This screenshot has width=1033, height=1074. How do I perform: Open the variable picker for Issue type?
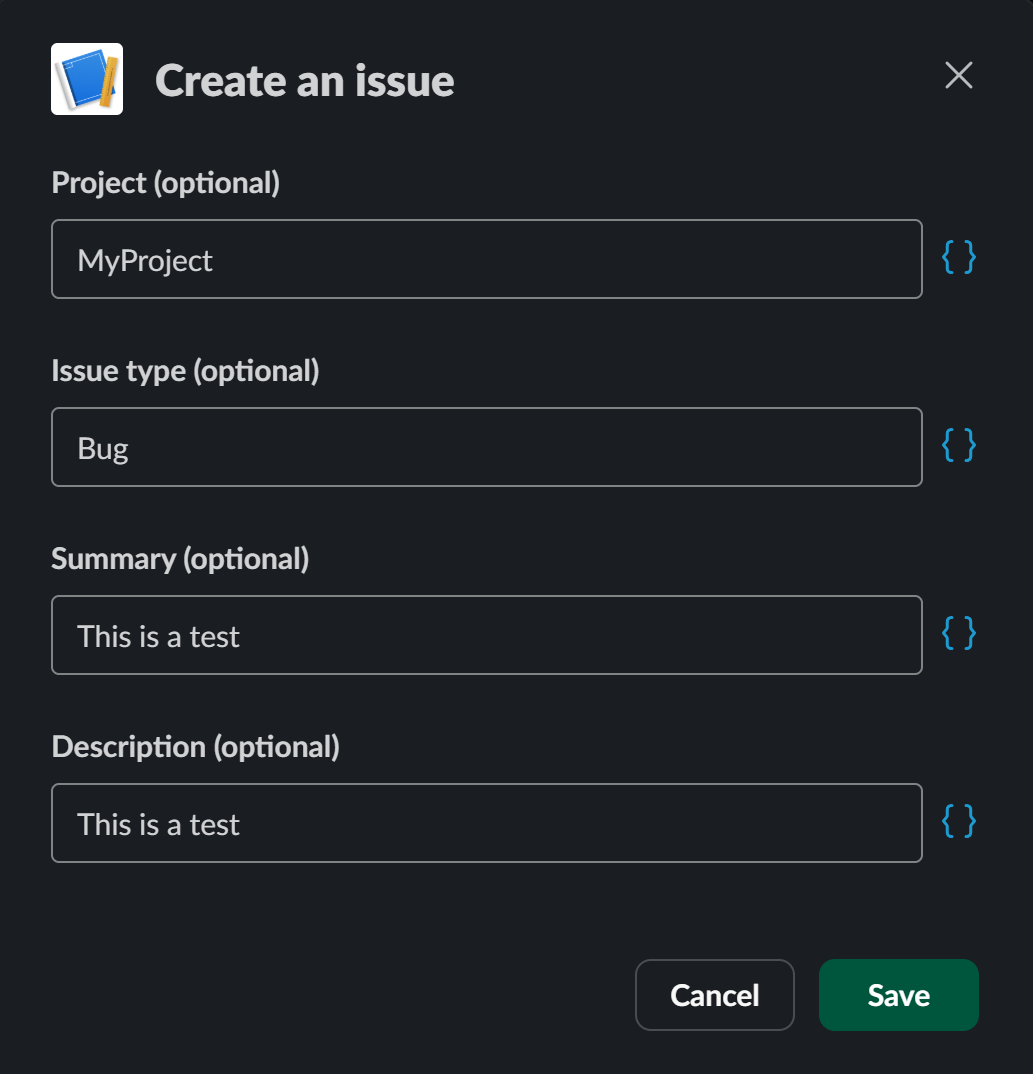click(959, 446)
